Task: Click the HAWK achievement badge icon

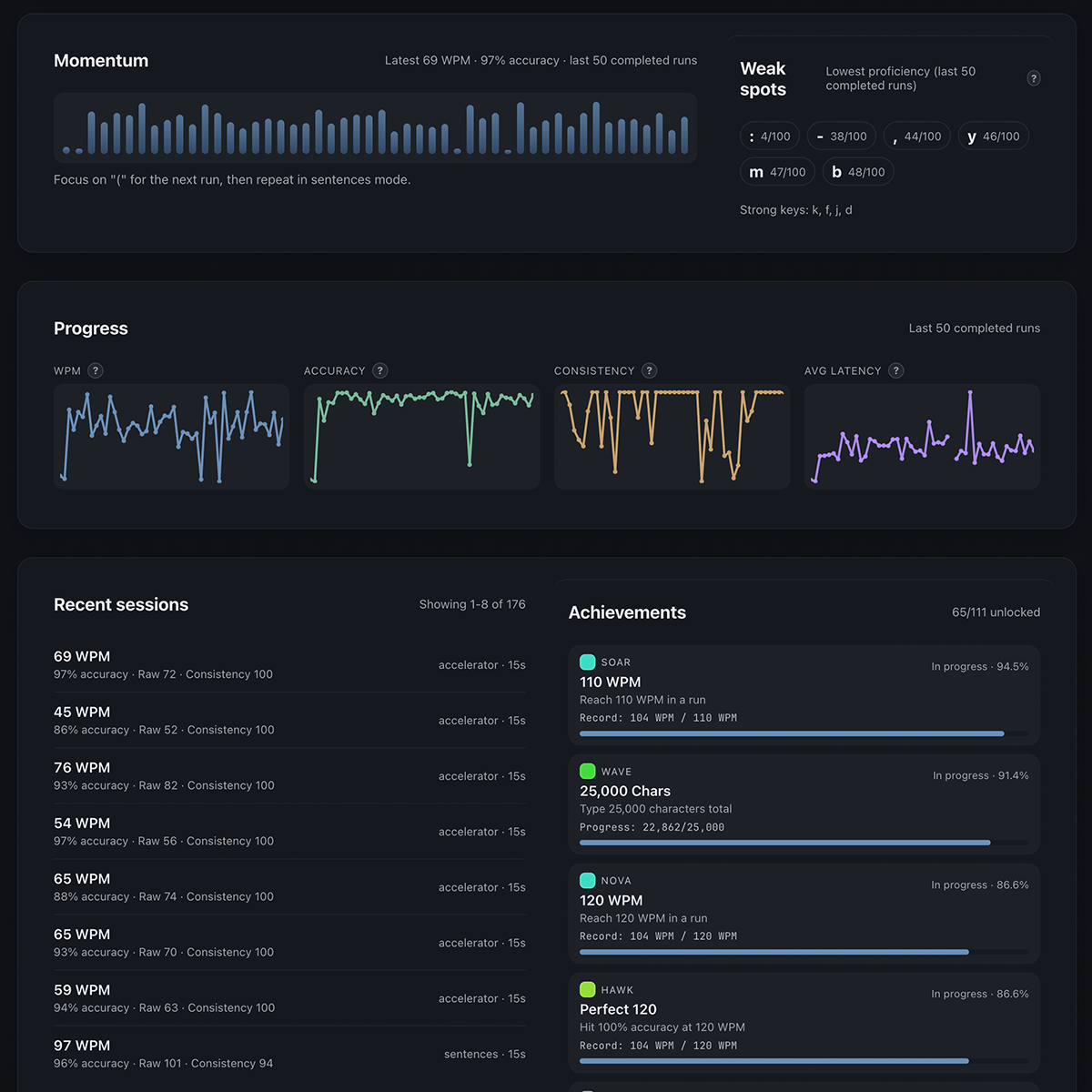Action: [587, 990]
